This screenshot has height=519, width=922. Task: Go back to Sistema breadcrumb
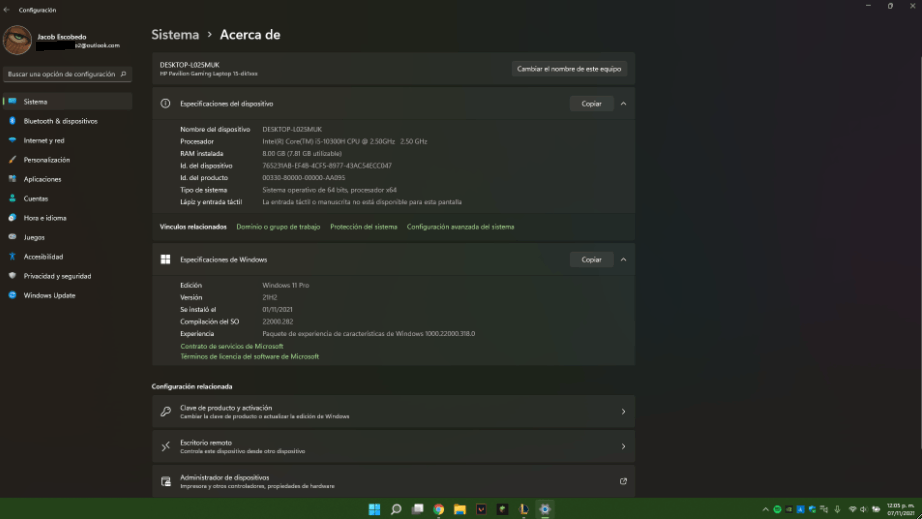[x=175, y=35]
